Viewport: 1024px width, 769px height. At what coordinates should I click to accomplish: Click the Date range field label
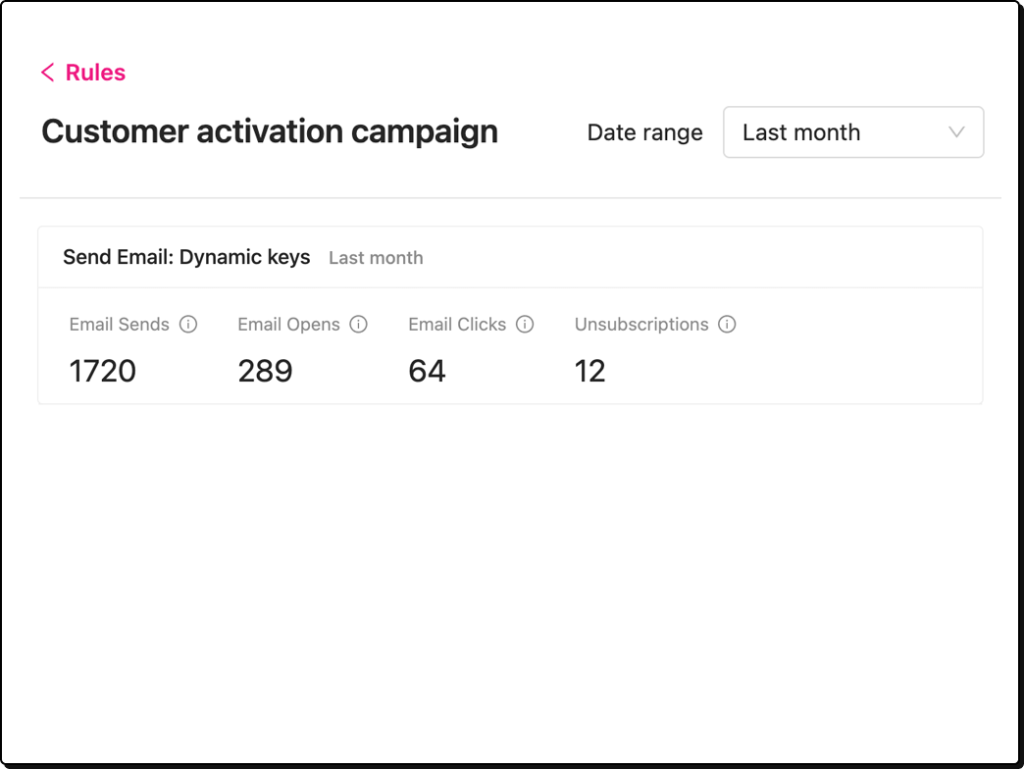coord(644,132)
